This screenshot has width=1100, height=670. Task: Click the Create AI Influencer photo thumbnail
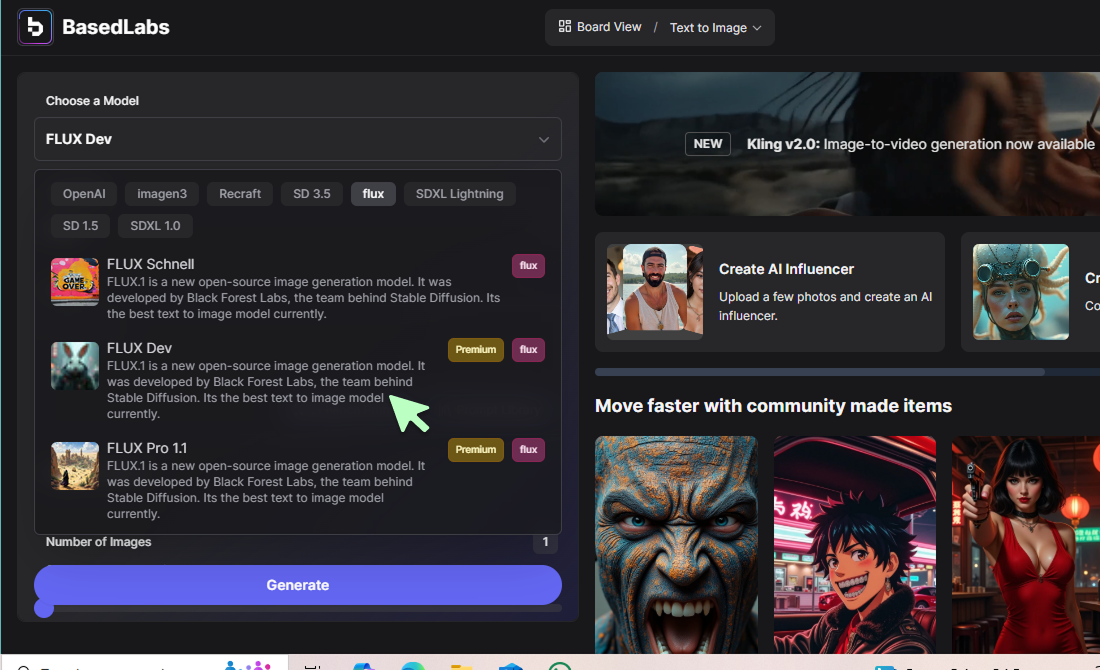[655, 292]
